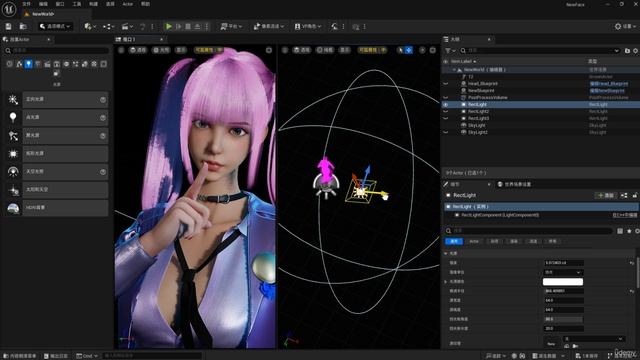Open the Platforms dropdown in toolbar

coord(231,27)
